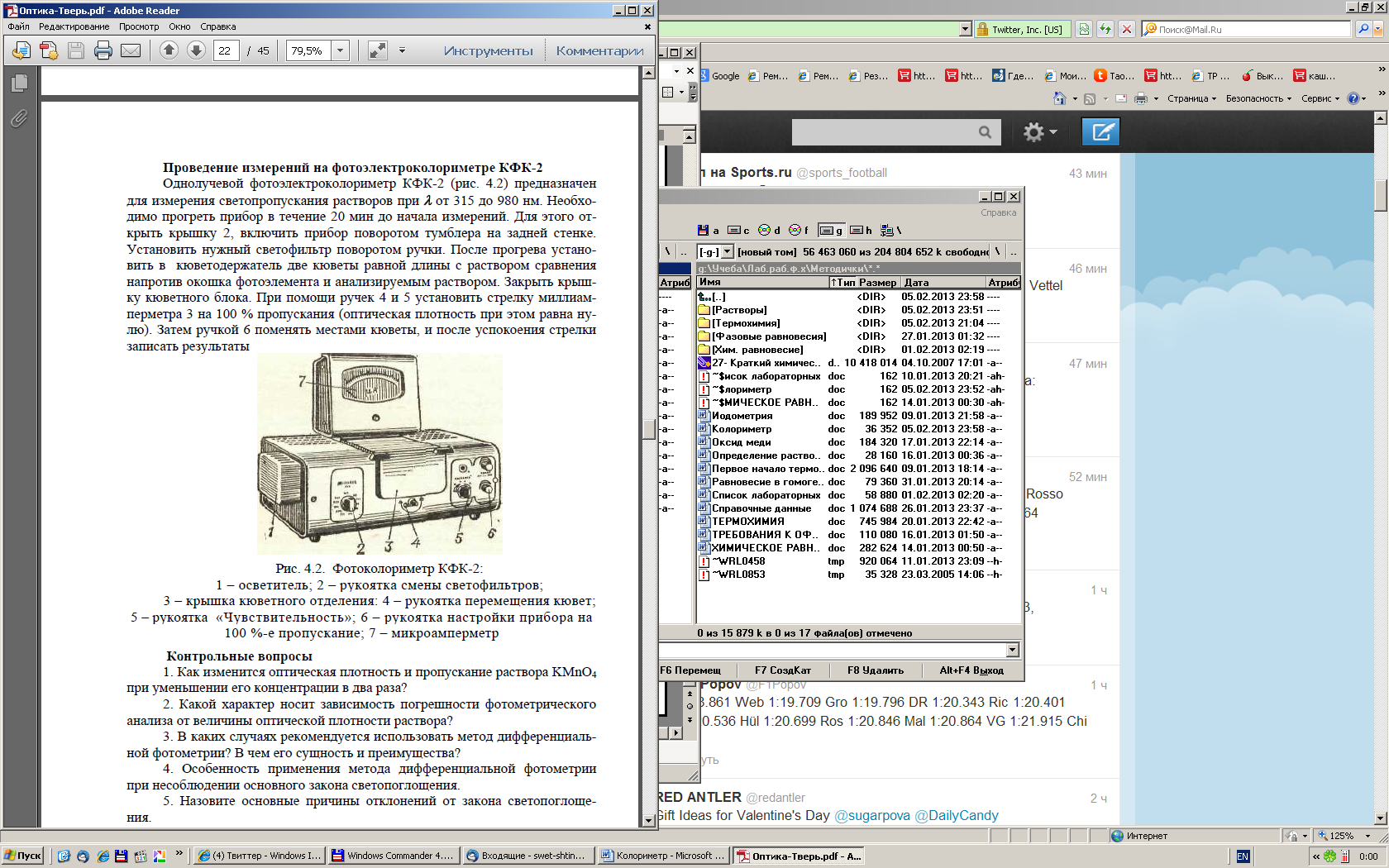This screenshot has height=868, width=1389.
Task: Click the compose new tweet button
Action: pyautogui.click(x=1101, y=132)
